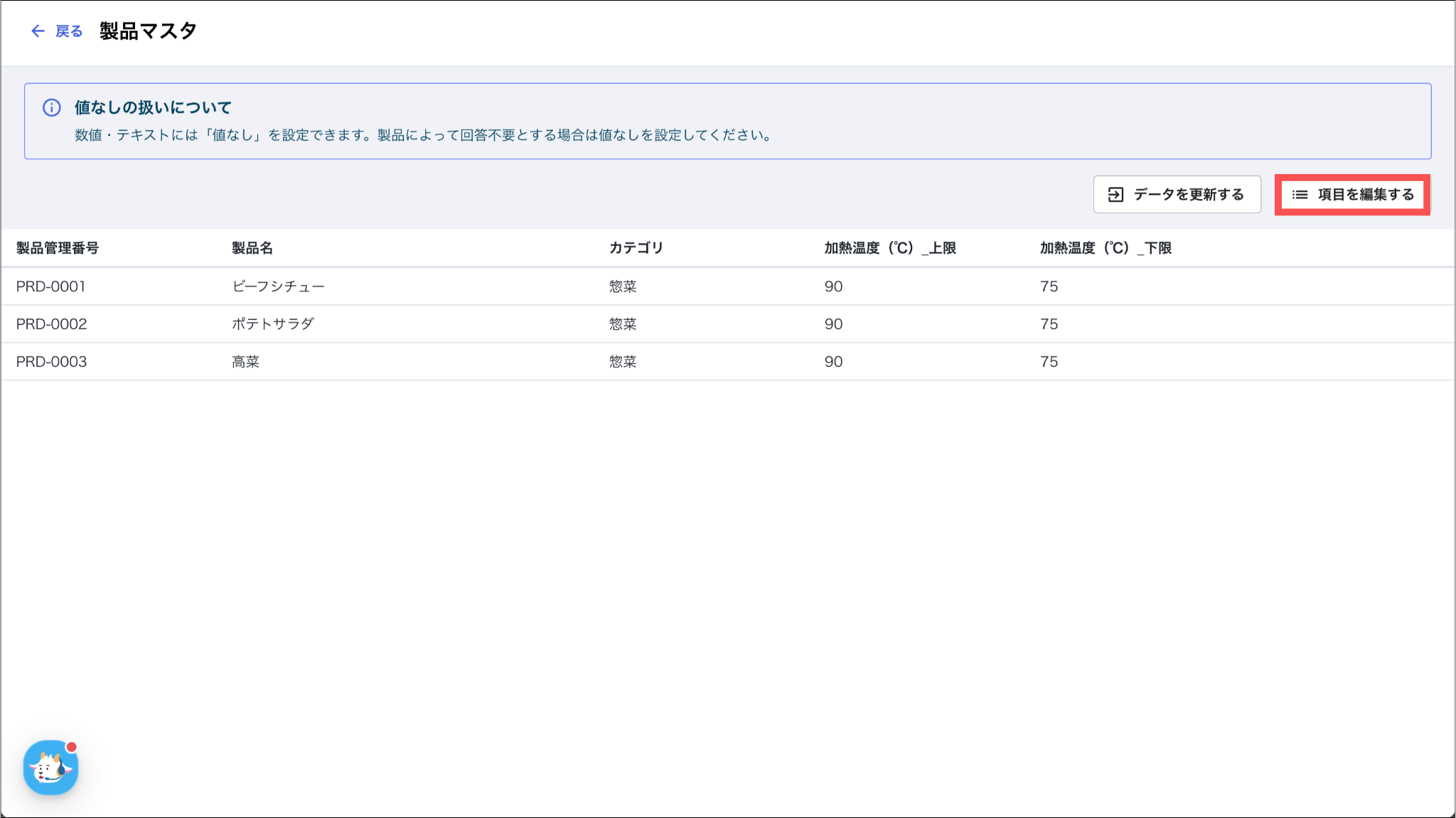Click the 加熱温度（℃）_上限 column header
The image size is (1456, 818).
[890, 248]
